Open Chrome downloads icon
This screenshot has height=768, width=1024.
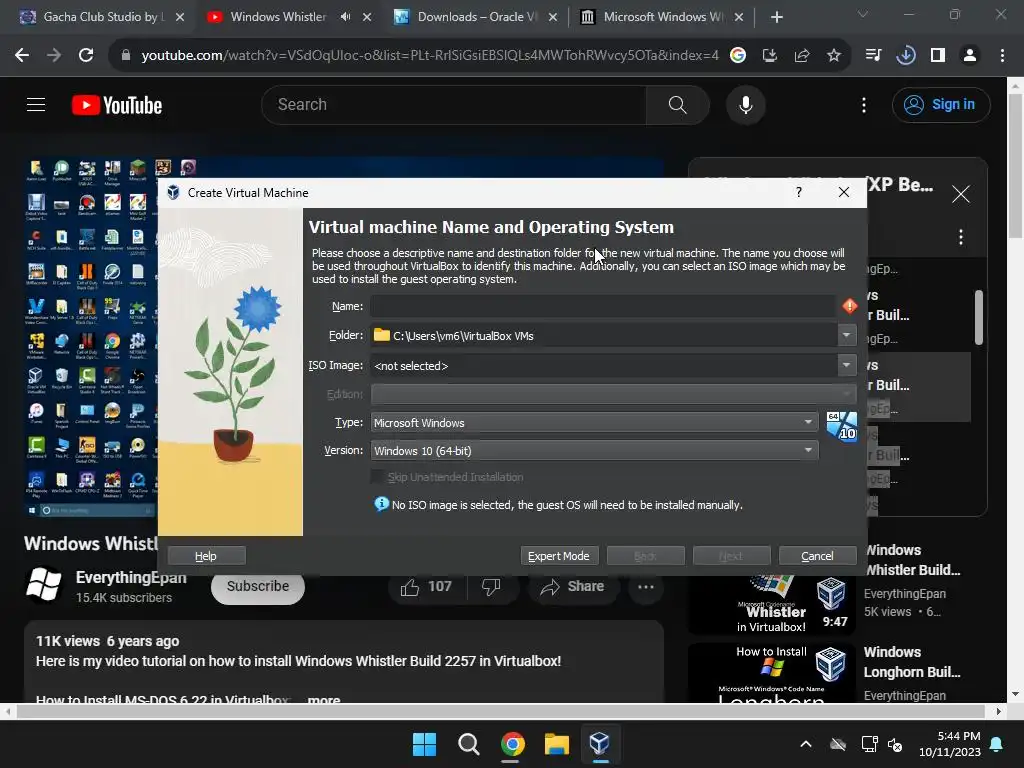tap(905, 55)
